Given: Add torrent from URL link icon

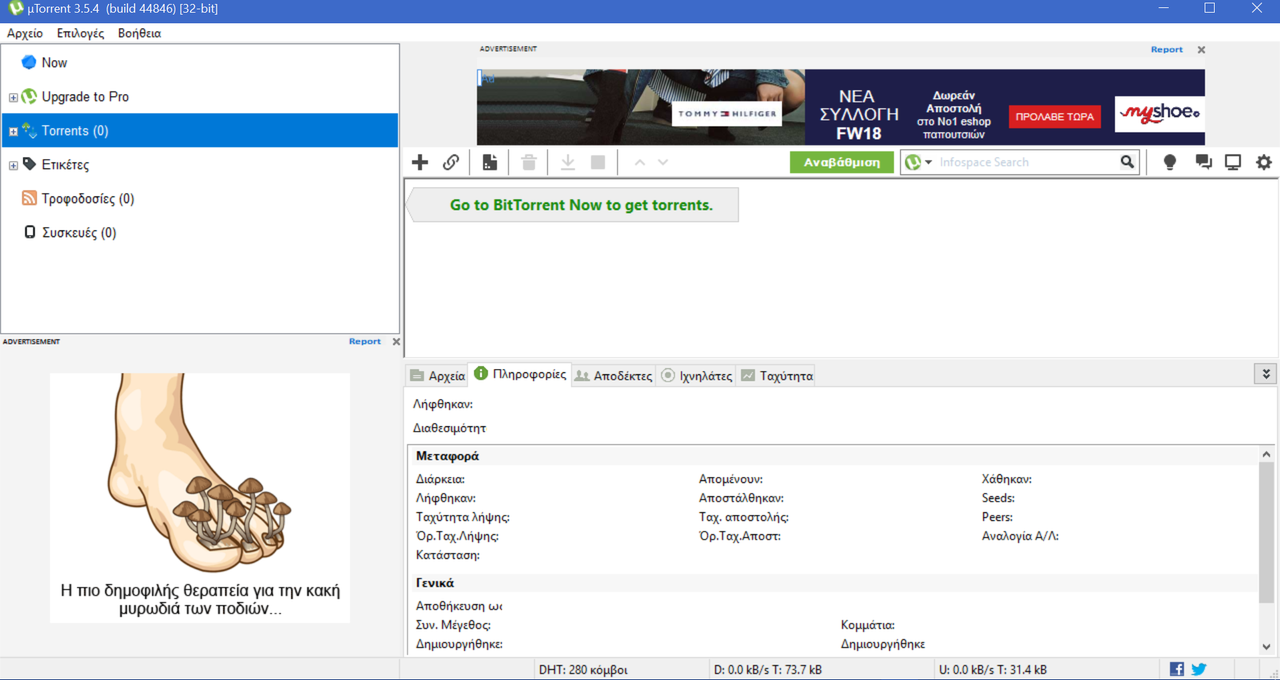Looking at the screenshot, I should pos(451,162).
